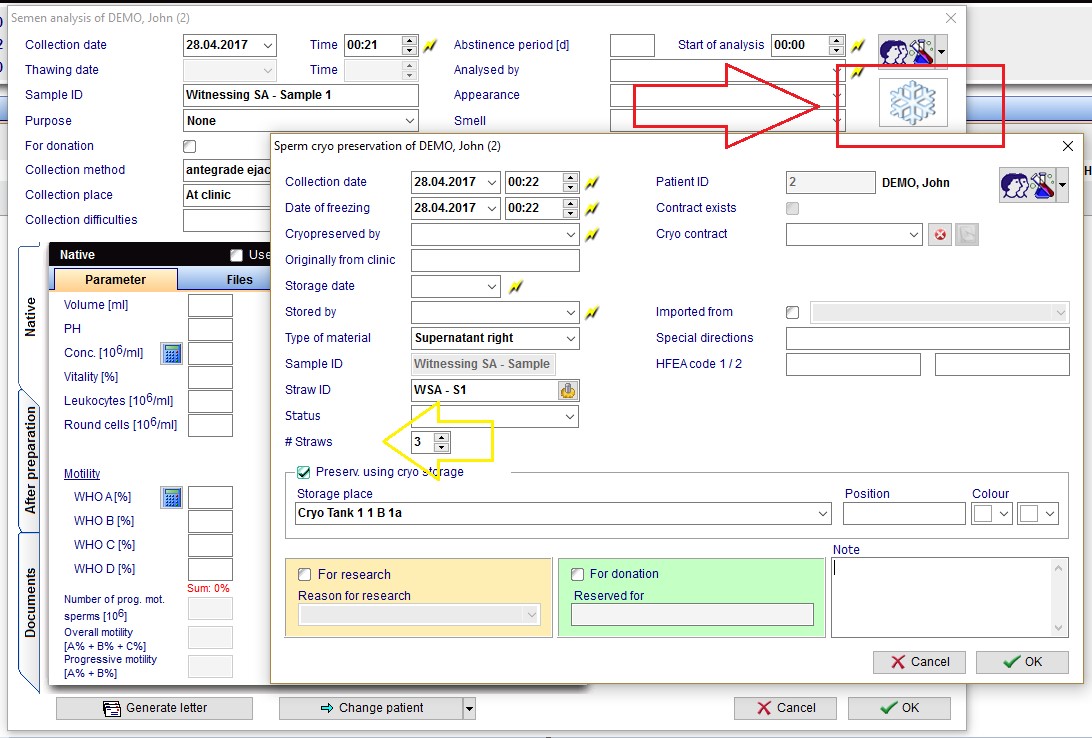The height and width of the screenshot is (738, 1092).
Task: Open the Date of freezing date dropdown
Action: click(492, 208)
